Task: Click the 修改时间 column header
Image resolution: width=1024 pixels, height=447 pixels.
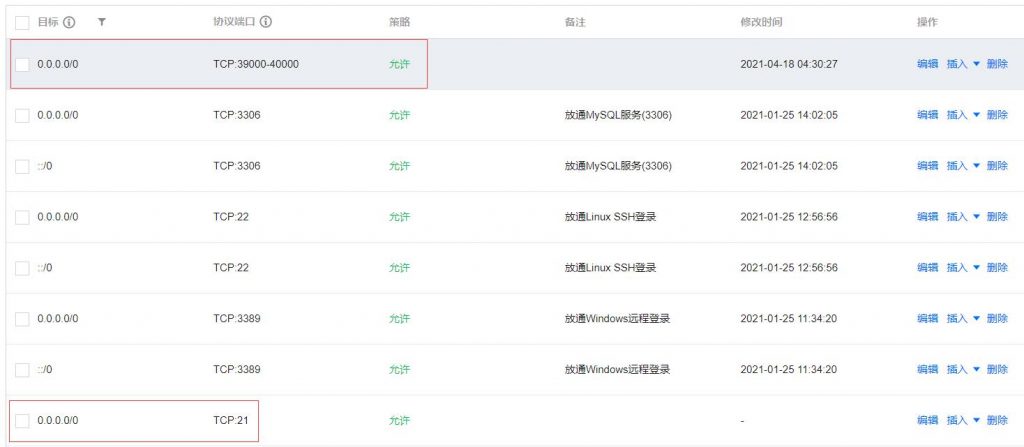Action: pos(761,22)
